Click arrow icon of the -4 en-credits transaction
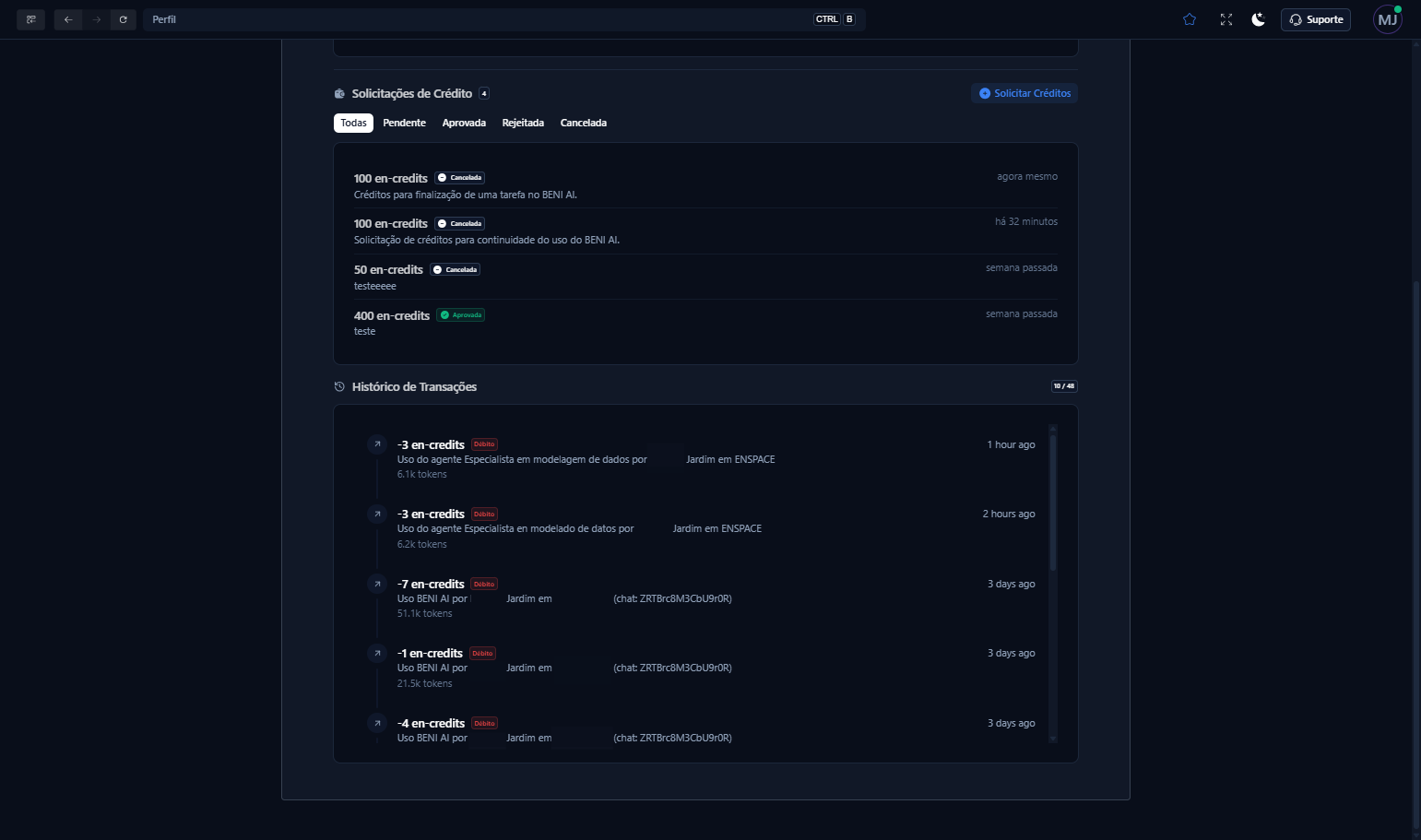Image resolution: width=1421 pixels, height=840 pixels. click(377, 723)
